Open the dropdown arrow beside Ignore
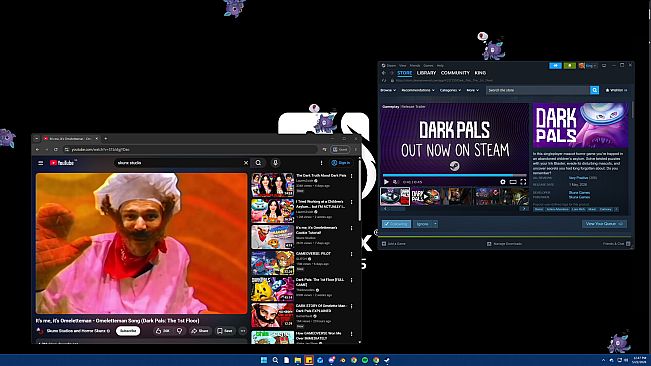The height and width of the screenshot is (366, 651). pos(435,224)
